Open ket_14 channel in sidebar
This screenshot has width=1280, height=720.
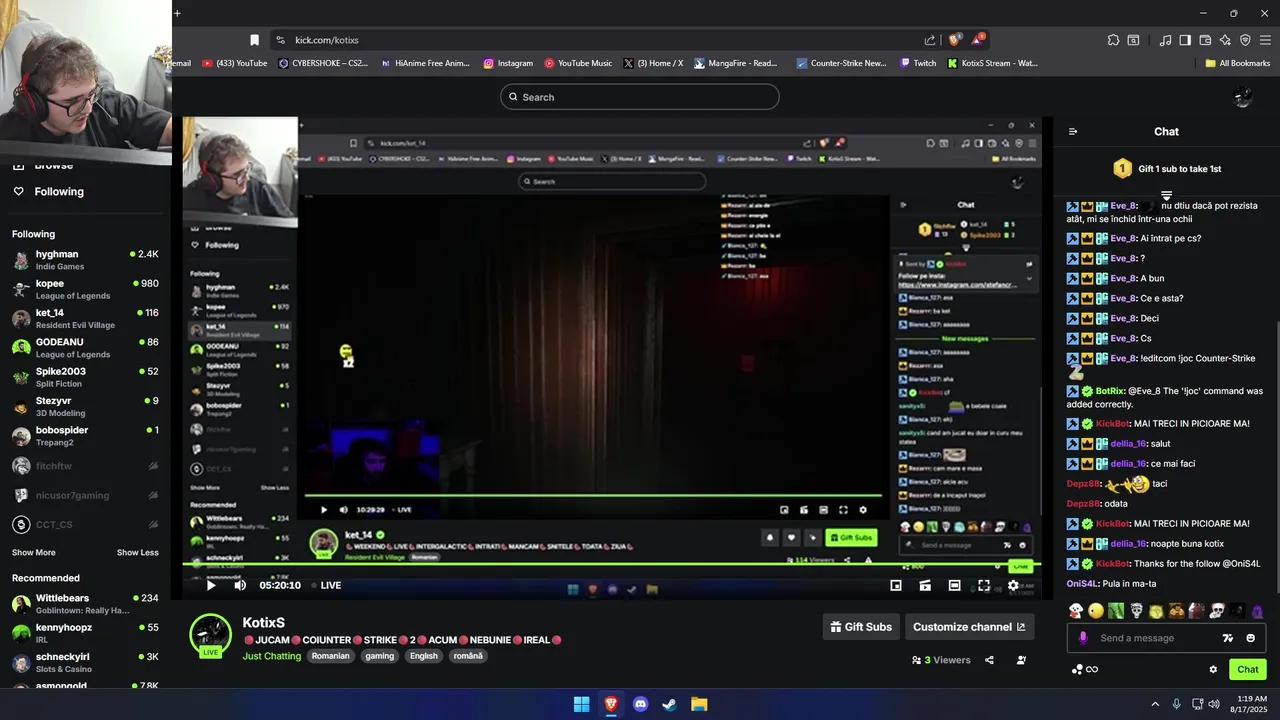click(x=85, y=318)
